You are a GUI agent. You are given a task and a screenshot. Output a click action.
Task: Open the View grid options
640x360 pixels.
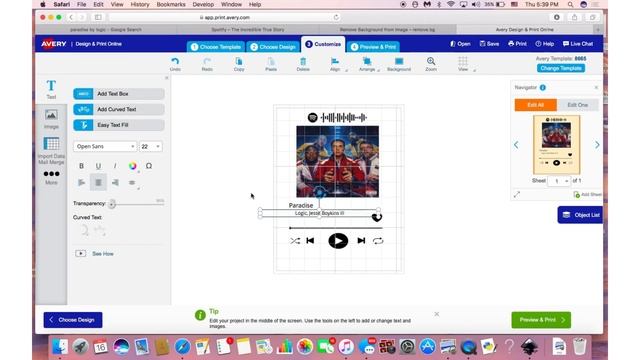(463, 64)
